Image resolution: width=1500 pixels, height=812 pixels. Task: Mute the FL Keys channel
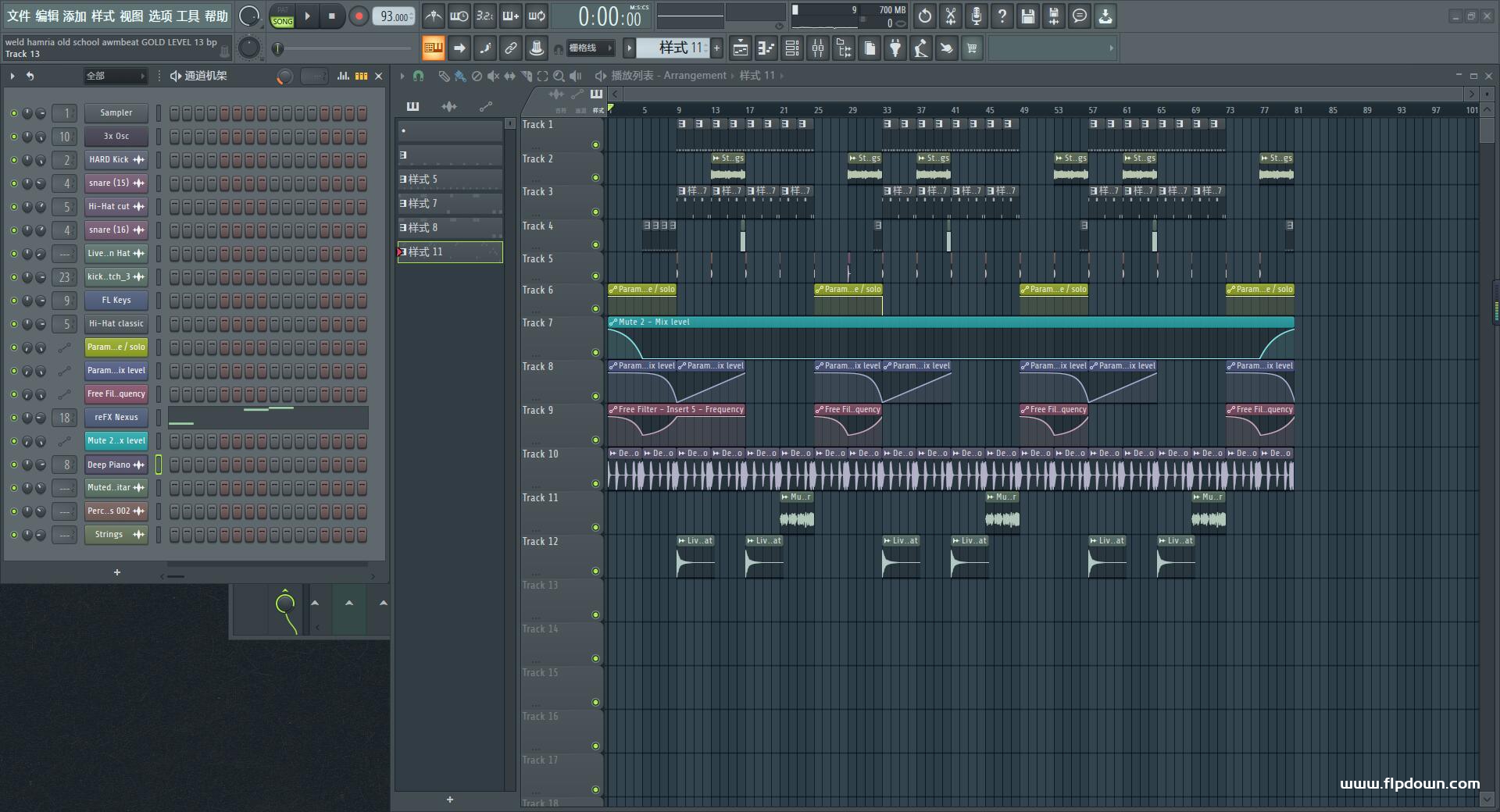tap(13, 301)
